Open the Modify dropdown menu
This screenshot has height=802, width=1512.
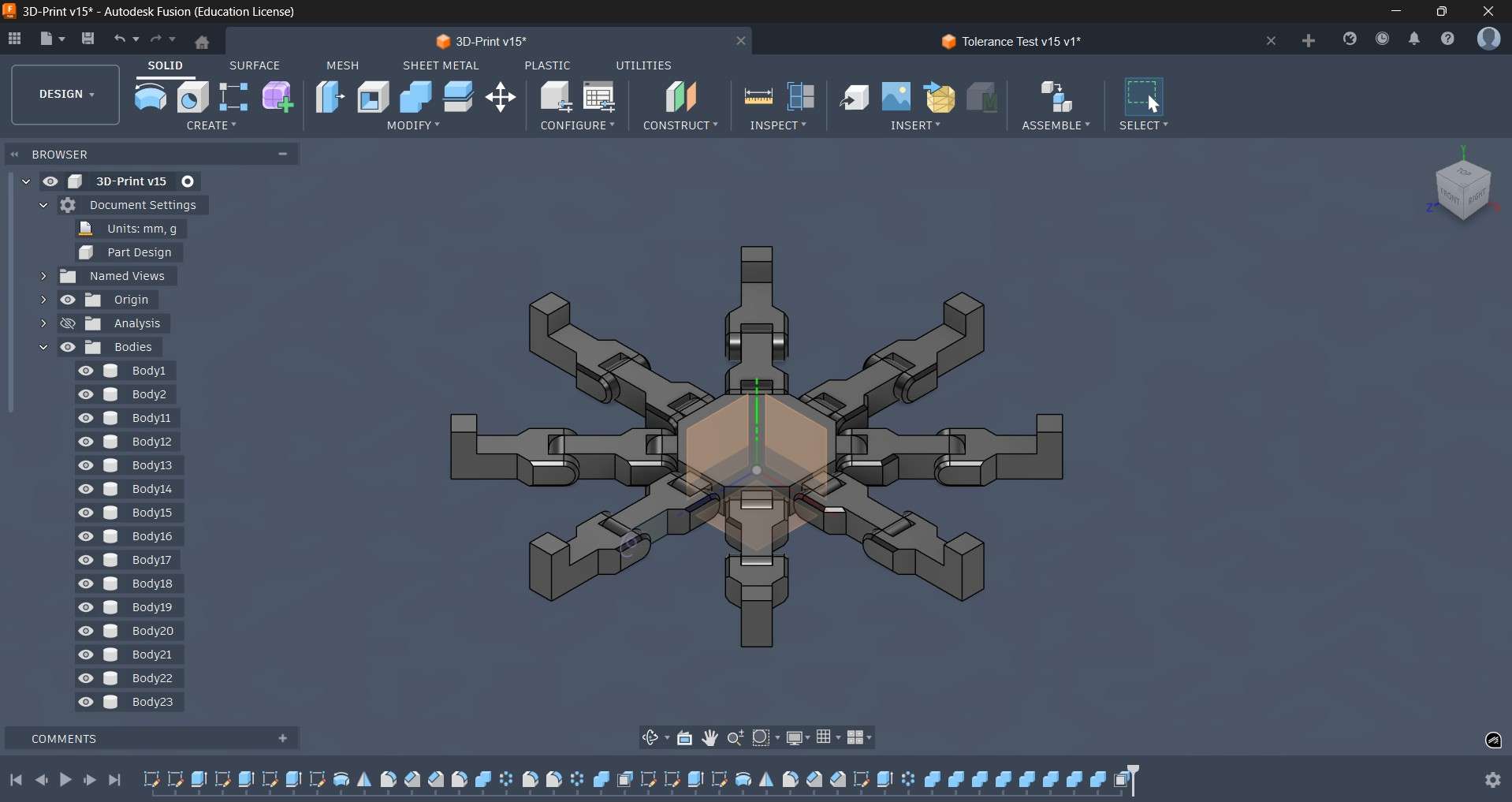click(x=415, y=126)
